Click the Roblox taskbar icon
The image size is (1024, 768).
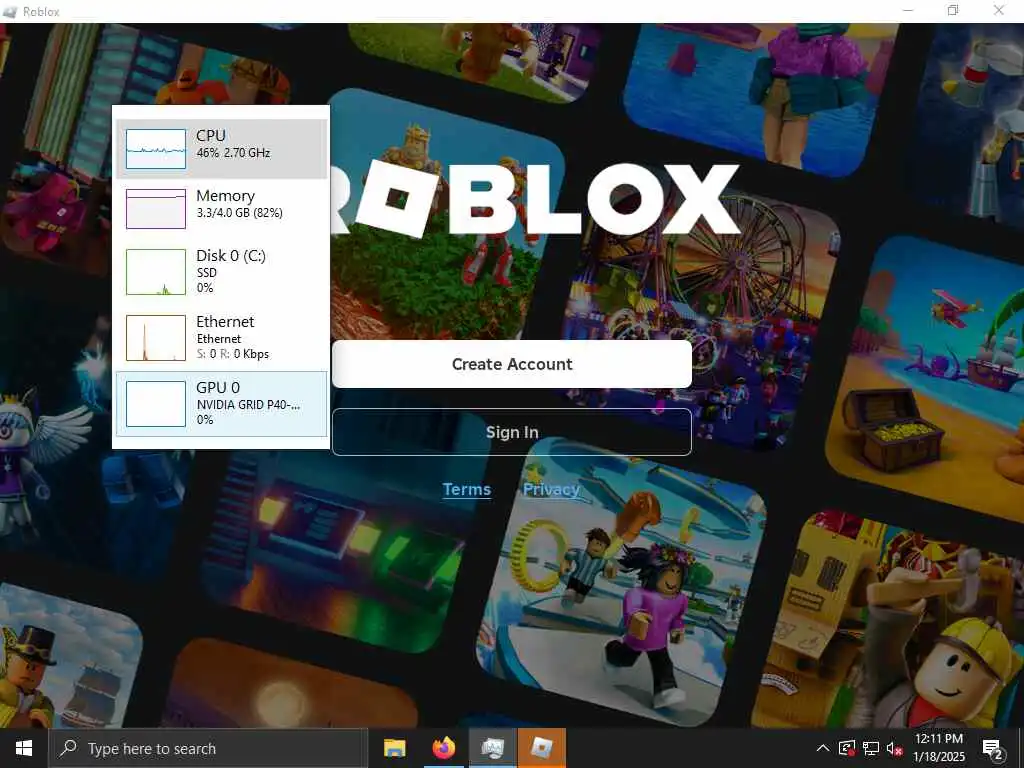point(541,748)
